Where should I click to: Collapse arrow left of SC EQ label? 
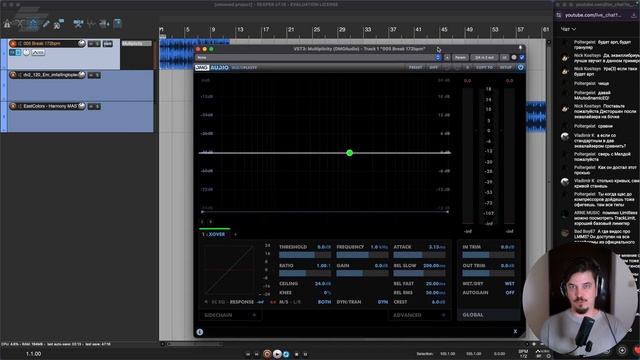coord(206,302)
